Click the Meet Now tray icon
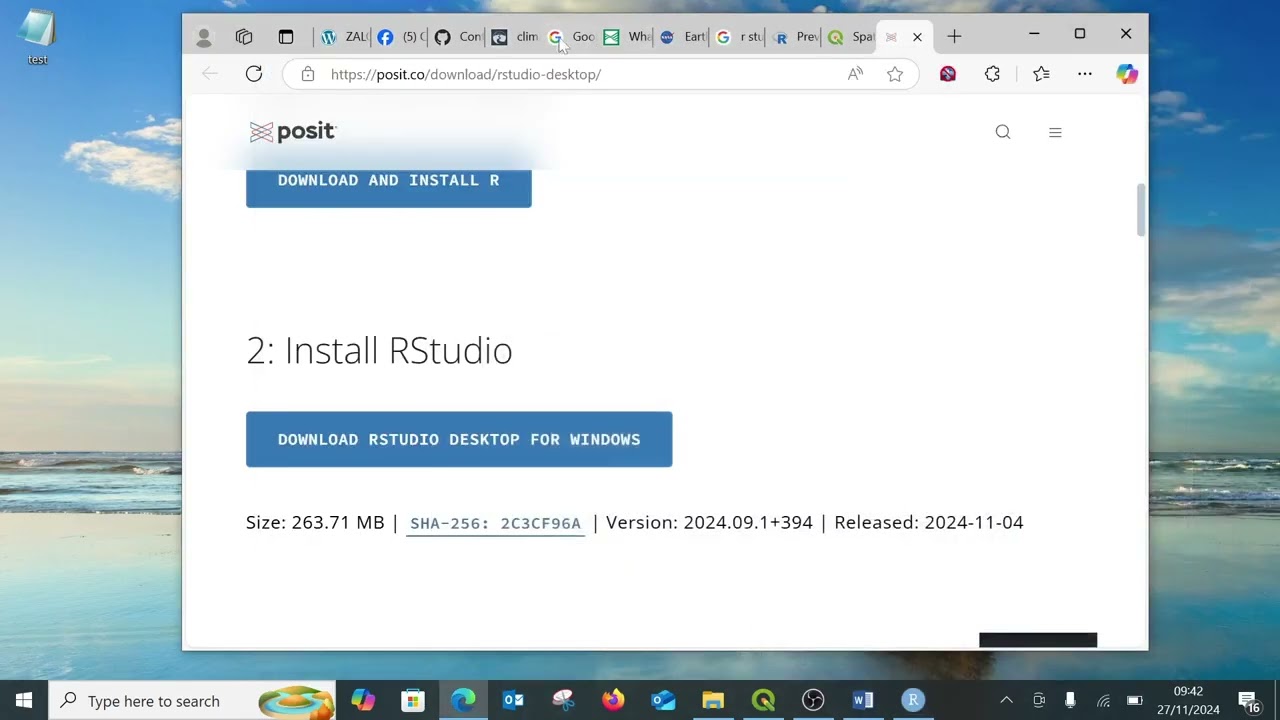 pos(1039,700)
